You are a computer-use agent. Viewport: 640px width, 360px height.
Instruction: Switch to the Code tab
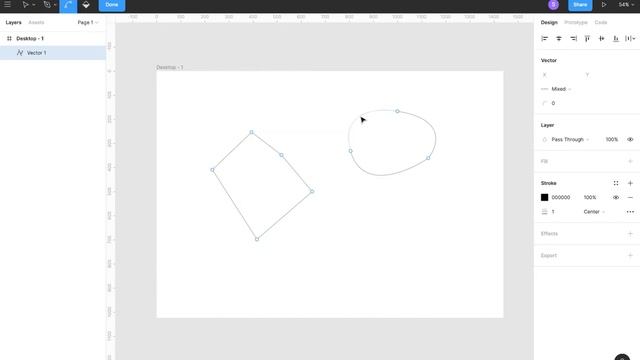click(x=601, y=22)
